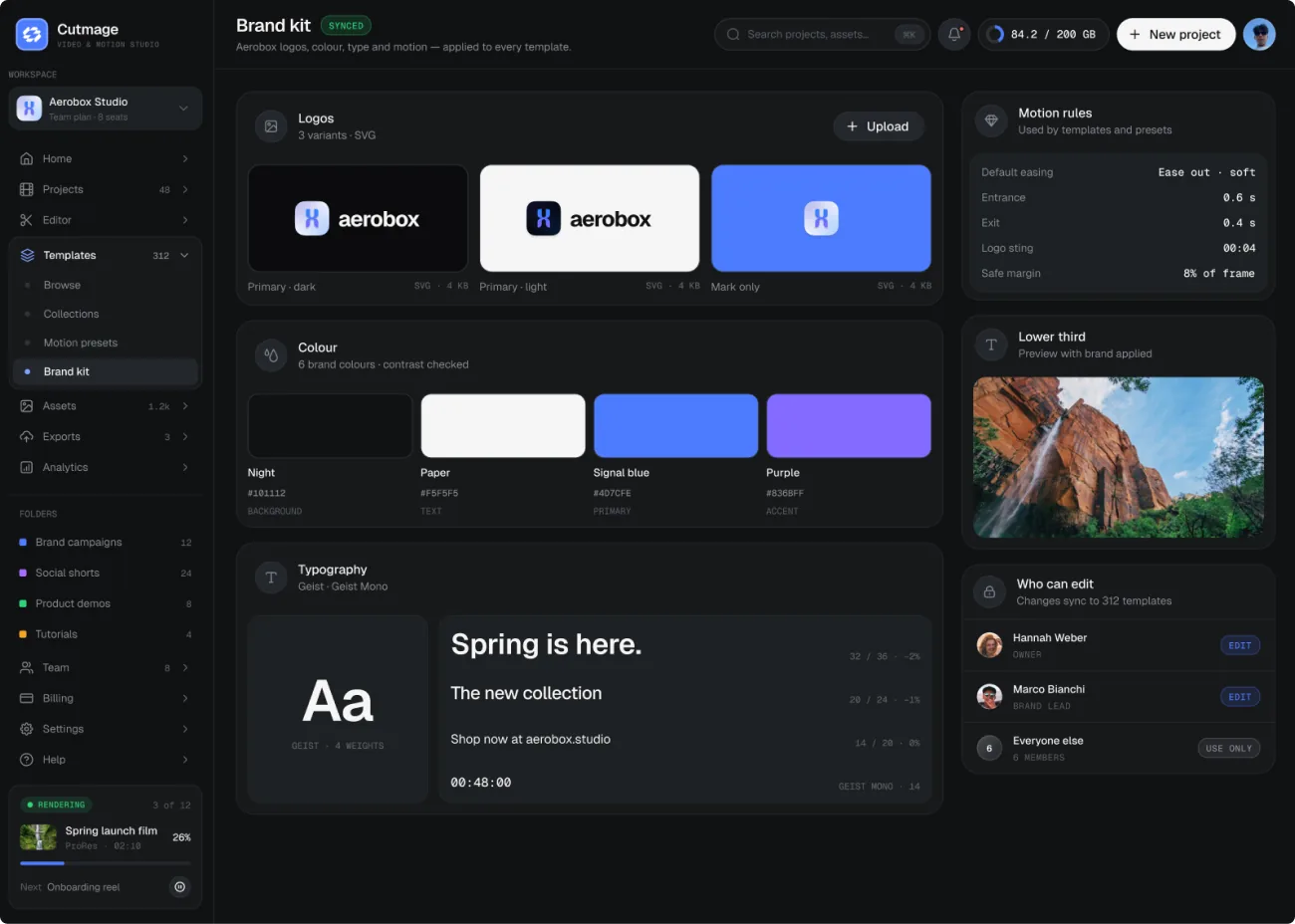Click the Cutmage logo icon

(32, 35)
